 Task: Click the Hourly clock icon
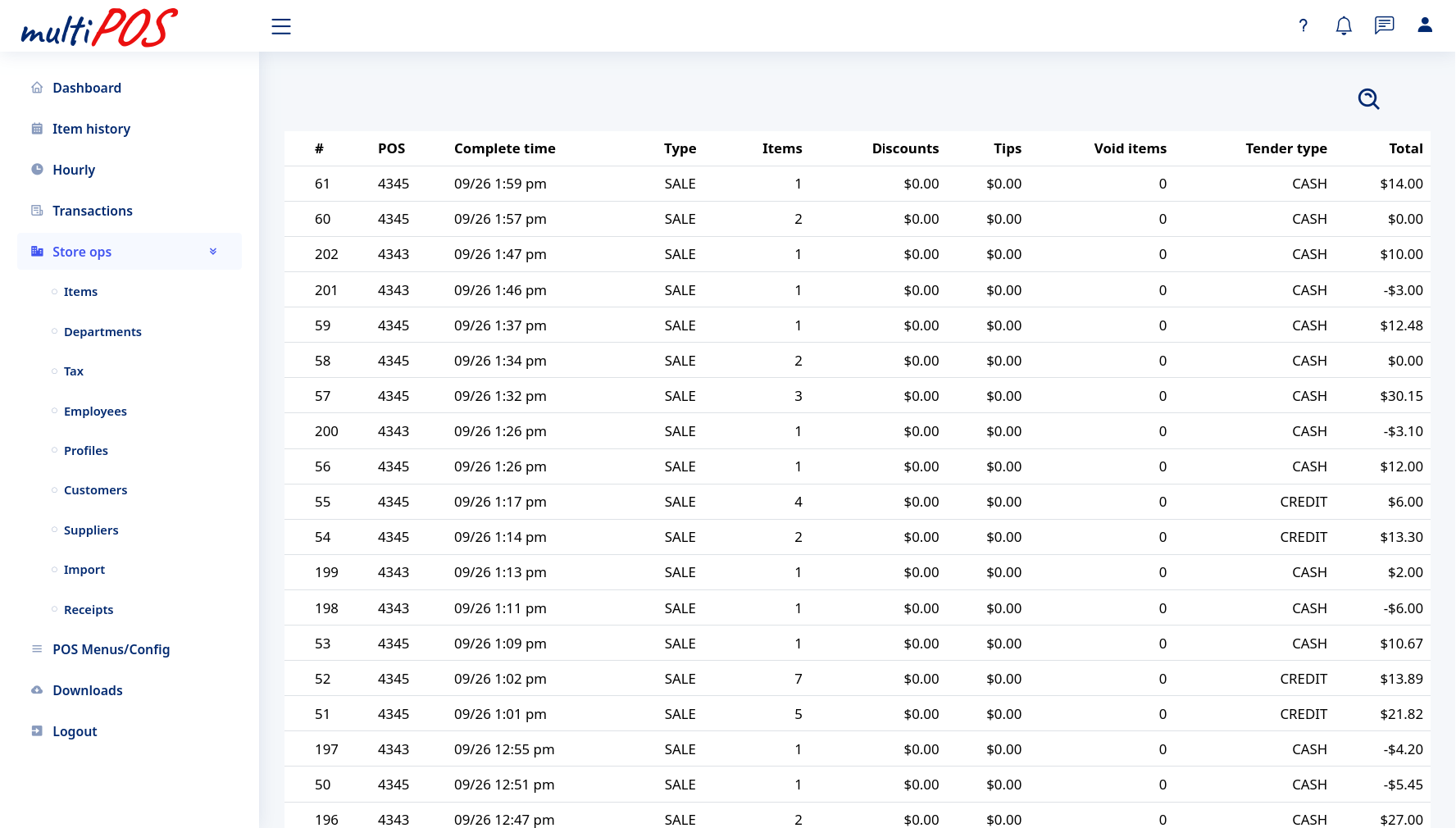coord(37,170)
